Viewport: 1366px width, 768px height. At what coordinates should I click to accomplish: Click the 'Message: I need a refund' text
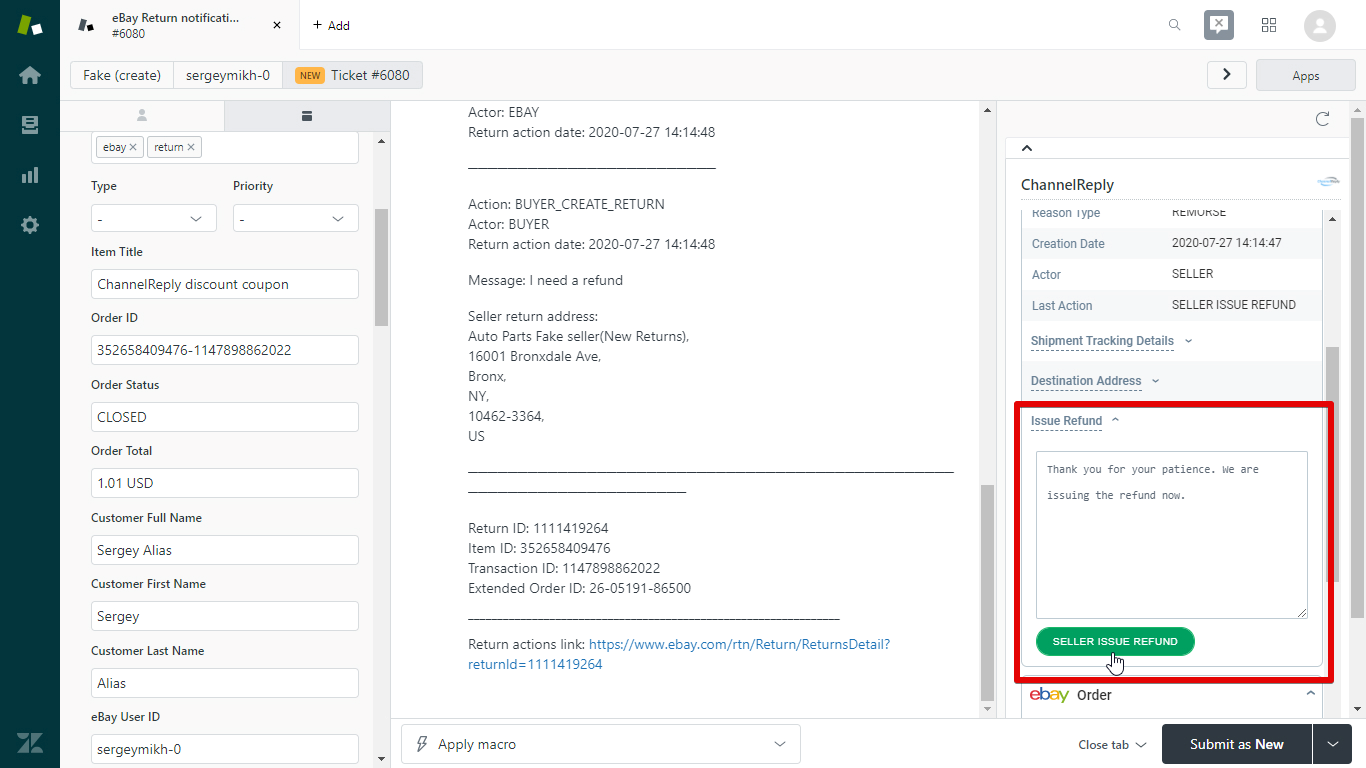[x=545, y=280]
